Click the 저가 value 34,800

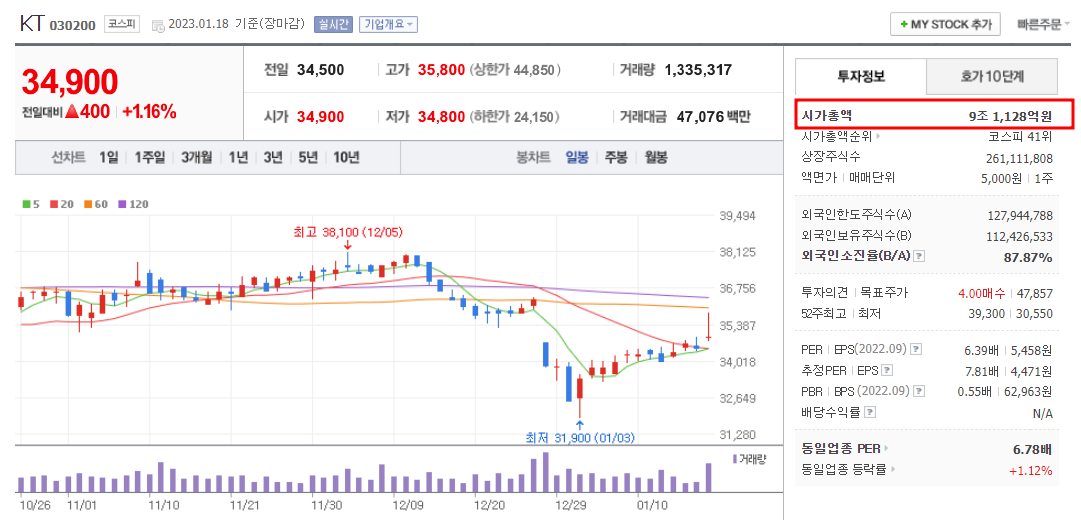(x=441, y=117)
